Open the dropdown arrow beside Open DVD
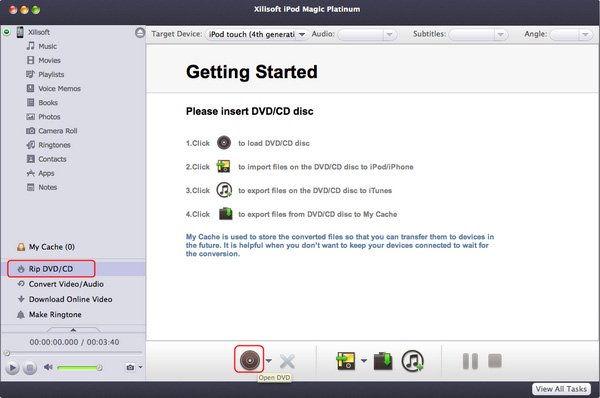This screenshot has width=600, height=398. (x=269, y=360)
